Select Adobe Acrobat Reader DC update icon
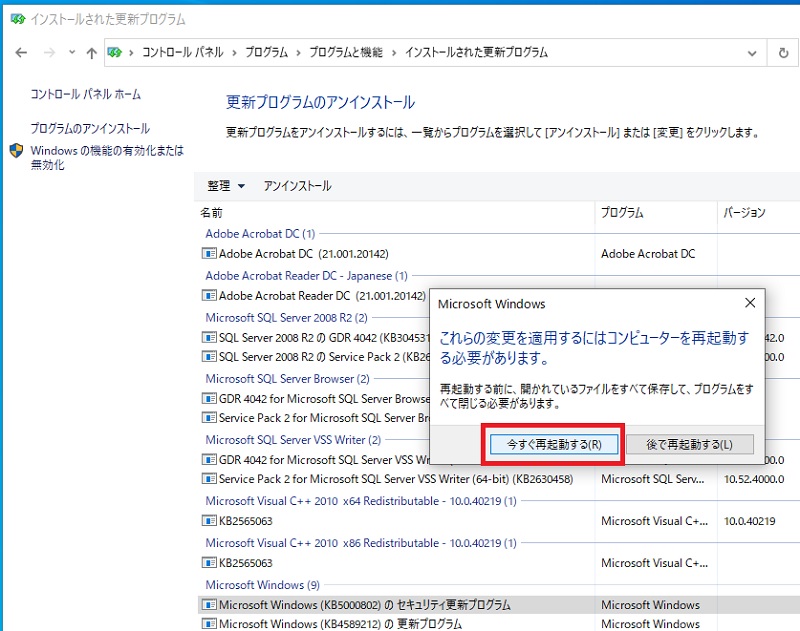Image resolution: width=800 pixels, height=631 pixels. tap(209, 295)
